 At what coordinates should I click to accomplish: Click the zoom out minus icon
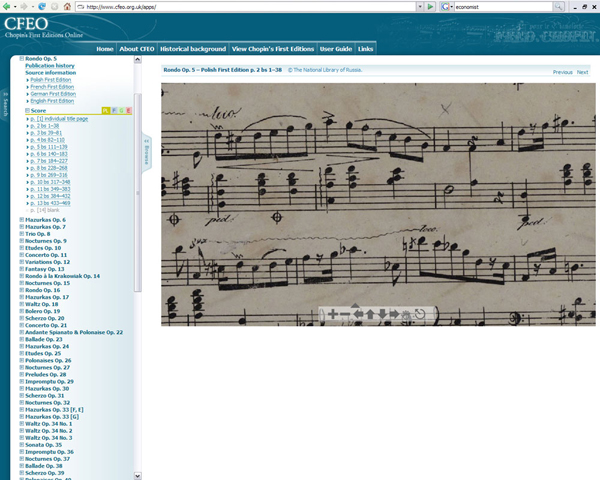[345, 314]
